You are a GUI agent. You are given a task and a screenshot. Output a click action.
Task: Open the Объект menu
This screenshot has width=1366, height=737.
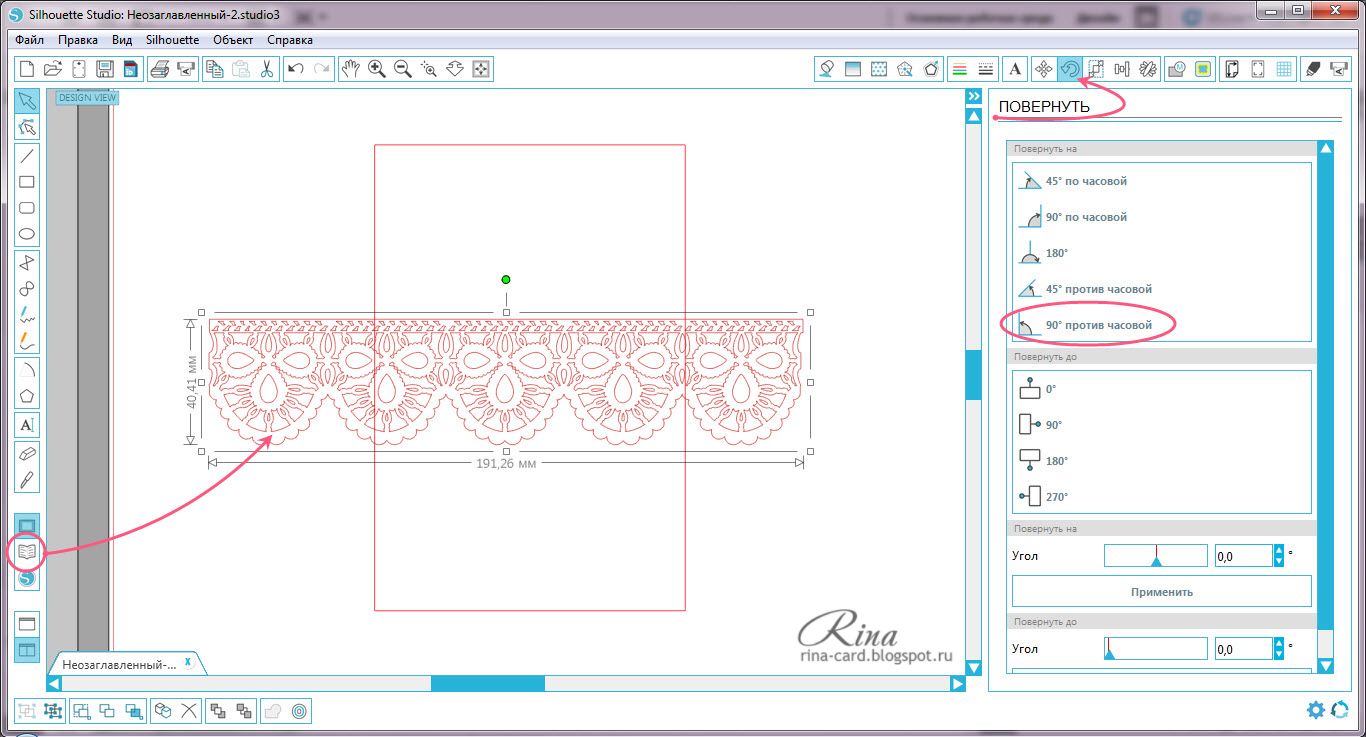(x=234, y=40)
